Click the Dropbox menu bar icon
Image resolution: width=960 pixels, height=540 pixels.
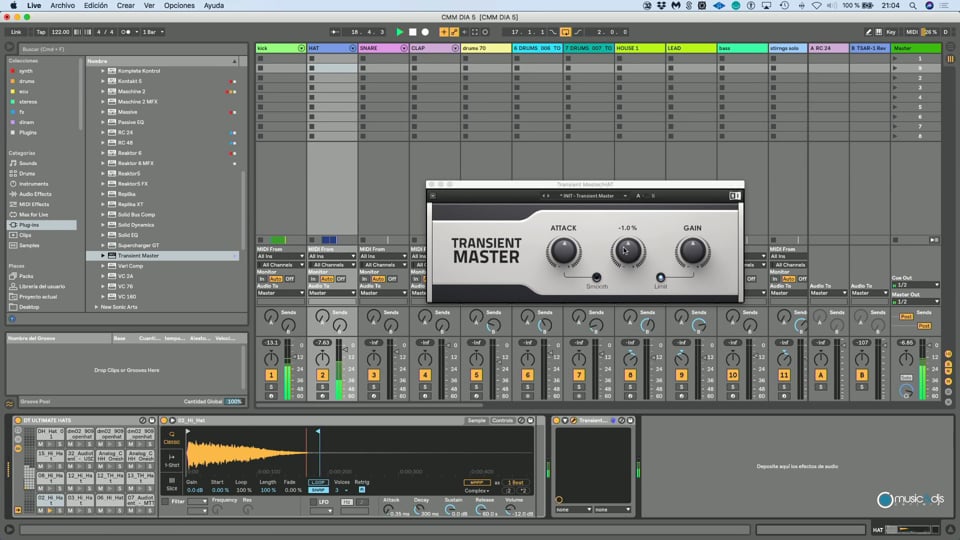point(662,6)
